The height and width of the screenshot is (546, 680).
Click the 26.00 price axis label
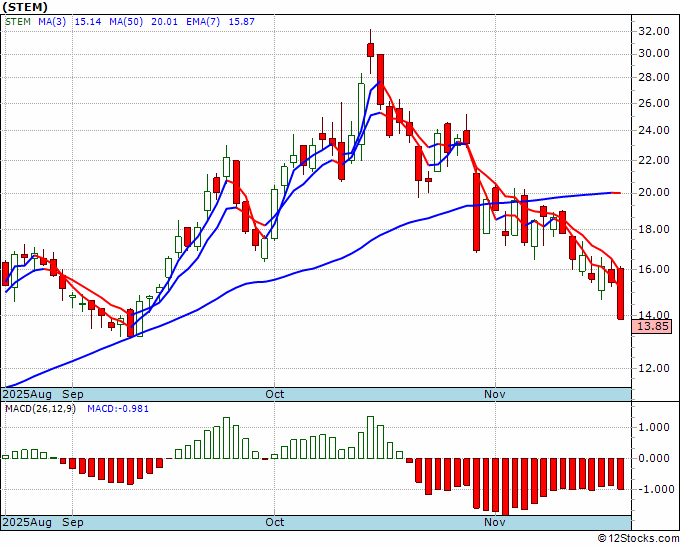pyautogui.click(x=654, y=103)
